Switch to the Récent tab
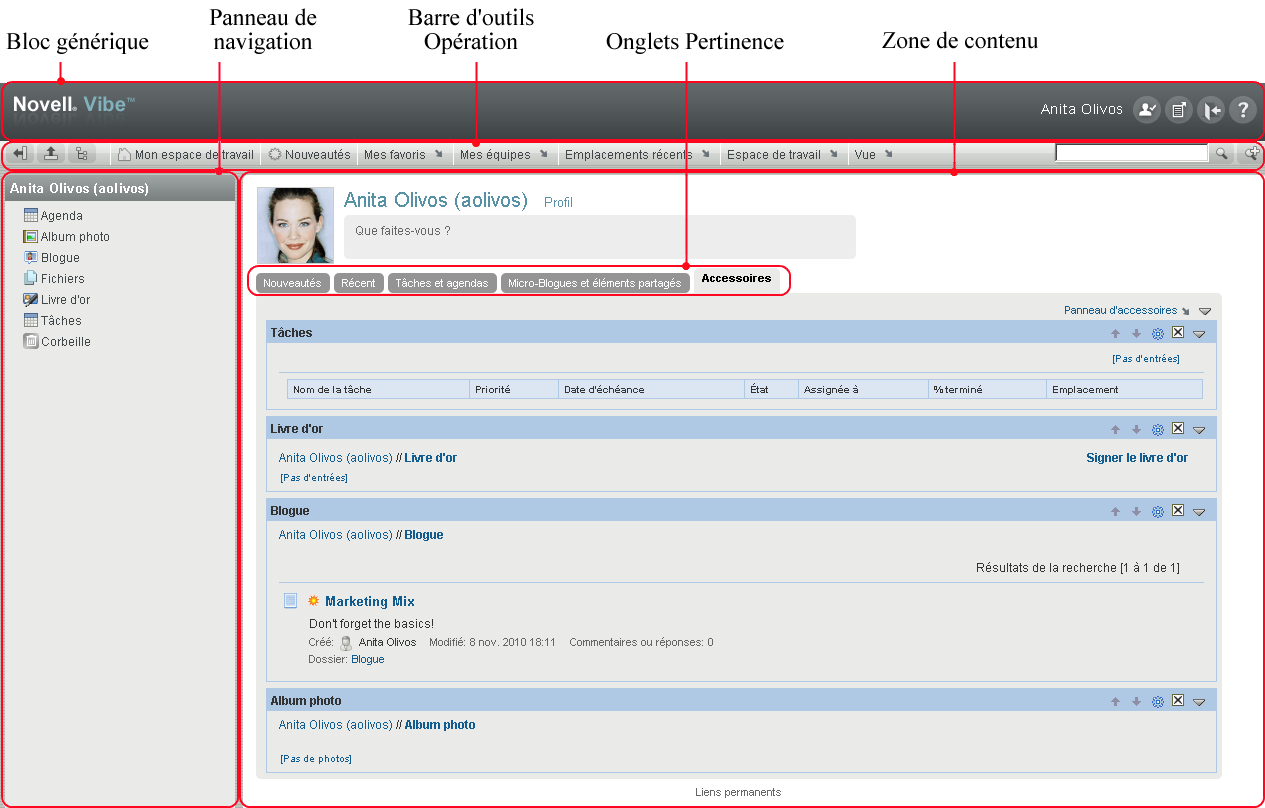 (358, 283)
